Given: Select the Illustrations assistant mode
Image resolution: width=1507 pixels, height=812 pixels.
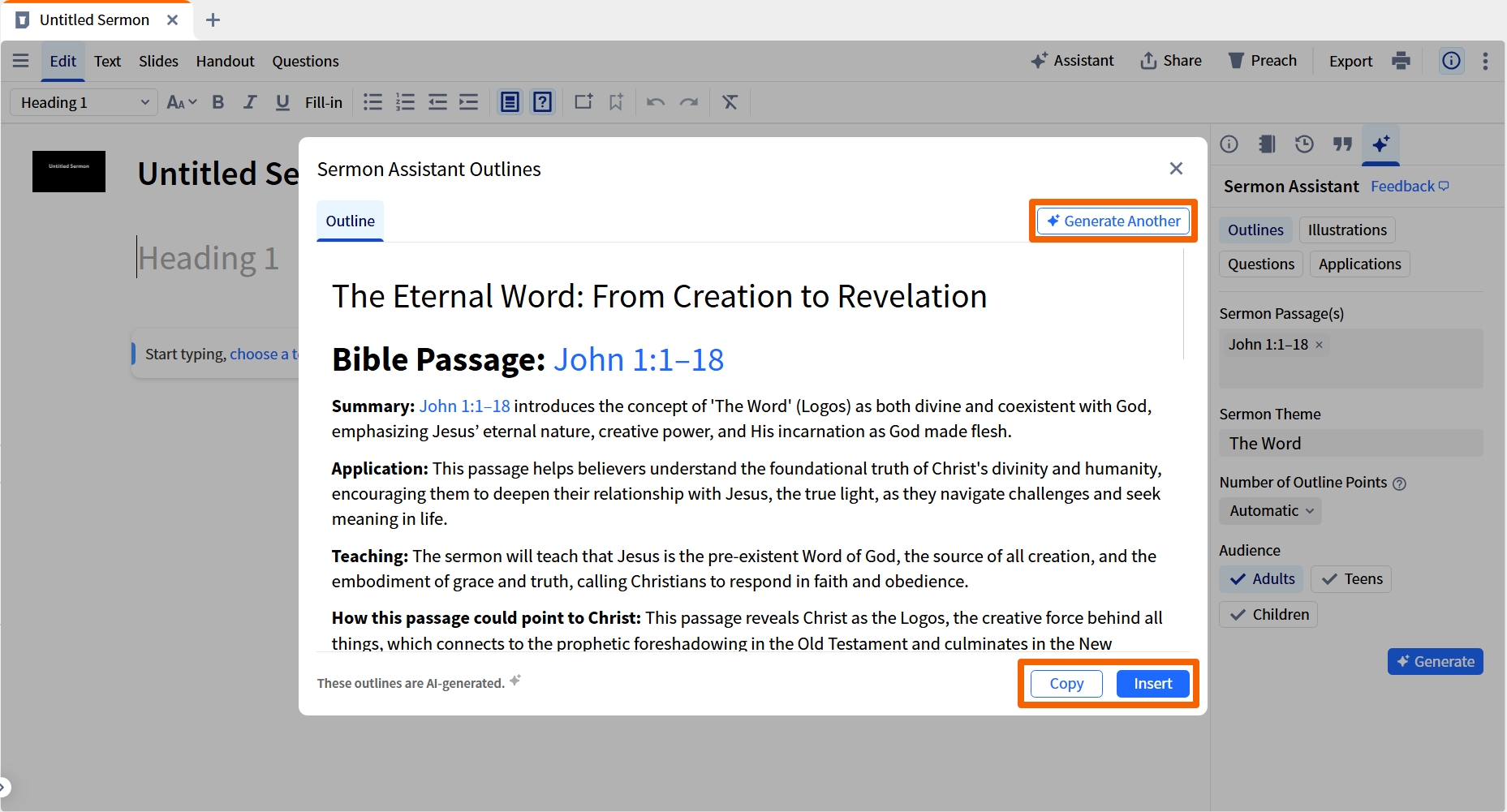Looking at the screenshot, I should (1347, 230).
